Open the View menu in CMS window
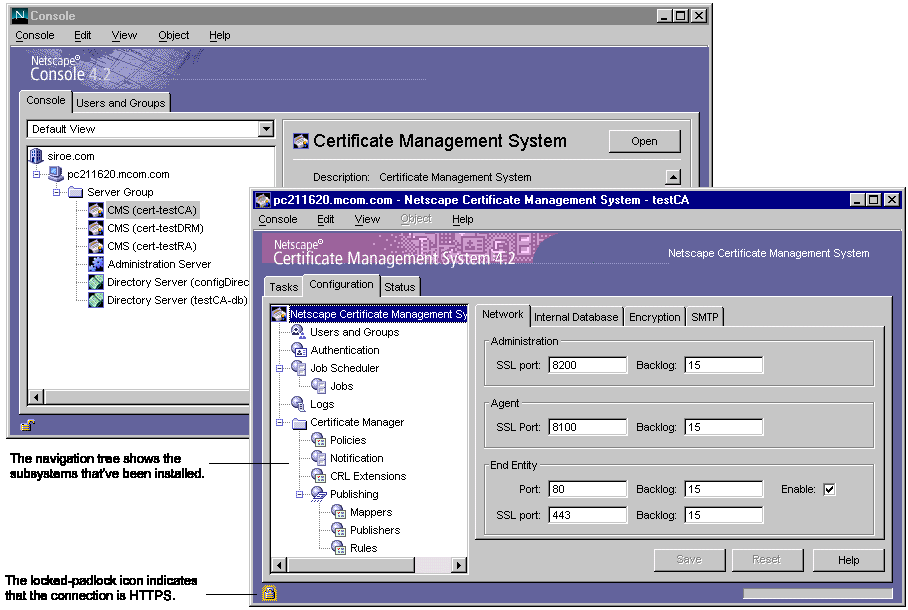908x610 pixels. (x=367, y=219)
